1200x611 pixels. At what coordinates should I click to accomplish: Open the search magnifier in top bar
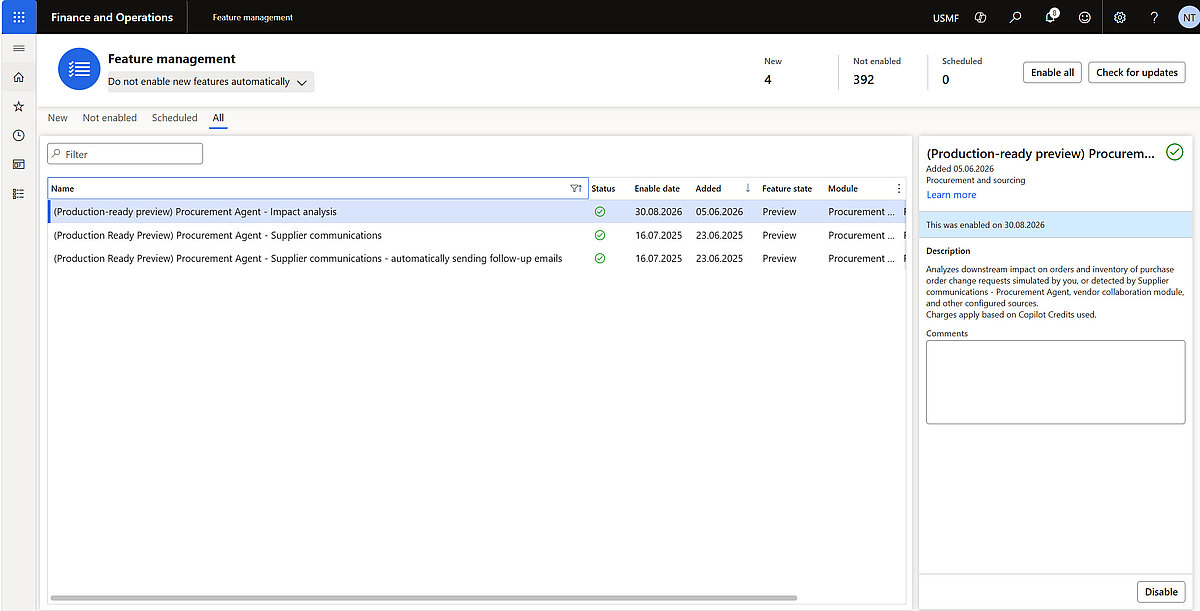pos(1016,17)
